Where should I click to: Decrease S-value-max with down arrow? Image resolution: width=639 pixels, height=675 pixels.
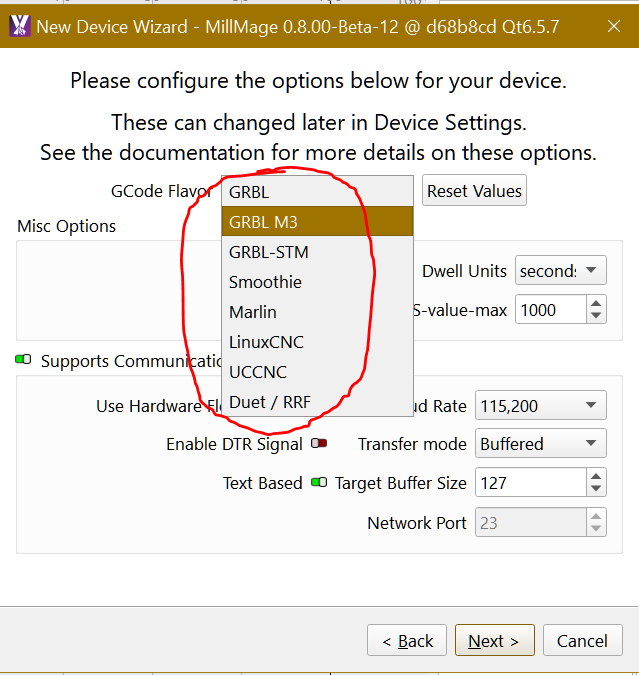tap(596, 316)
